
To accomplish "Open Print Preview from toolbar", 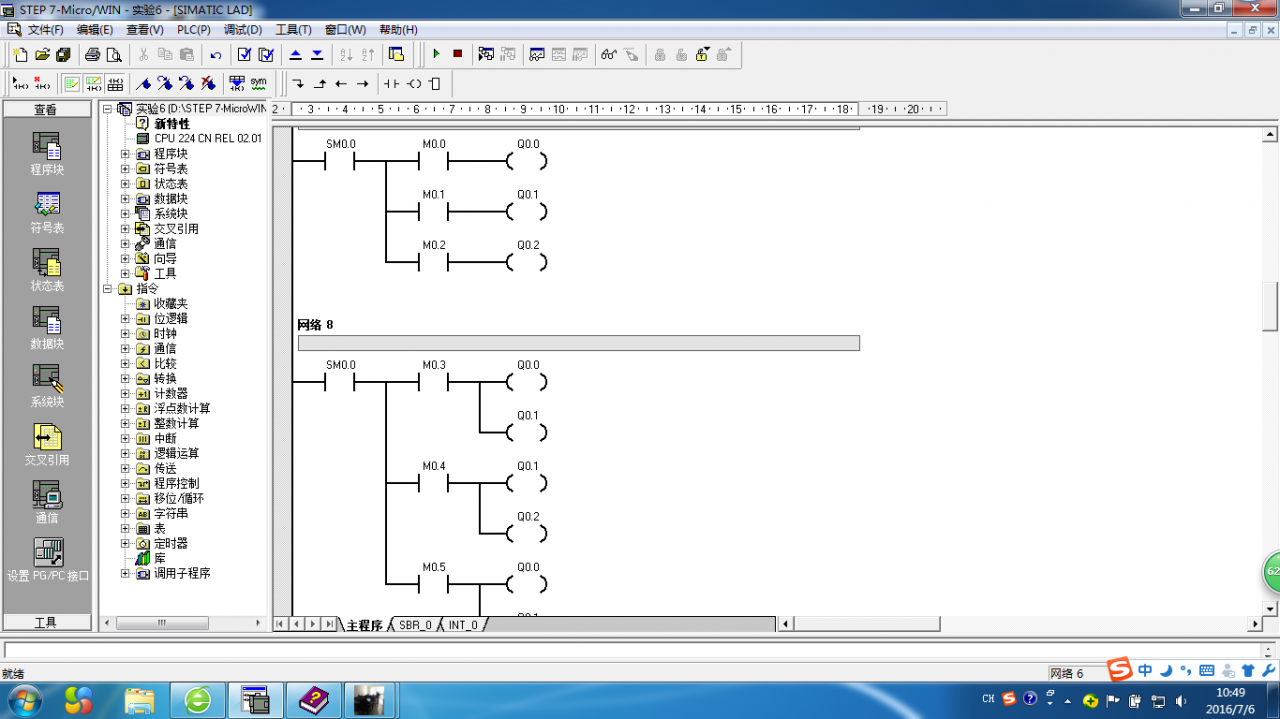I will [x=114, y=54].
